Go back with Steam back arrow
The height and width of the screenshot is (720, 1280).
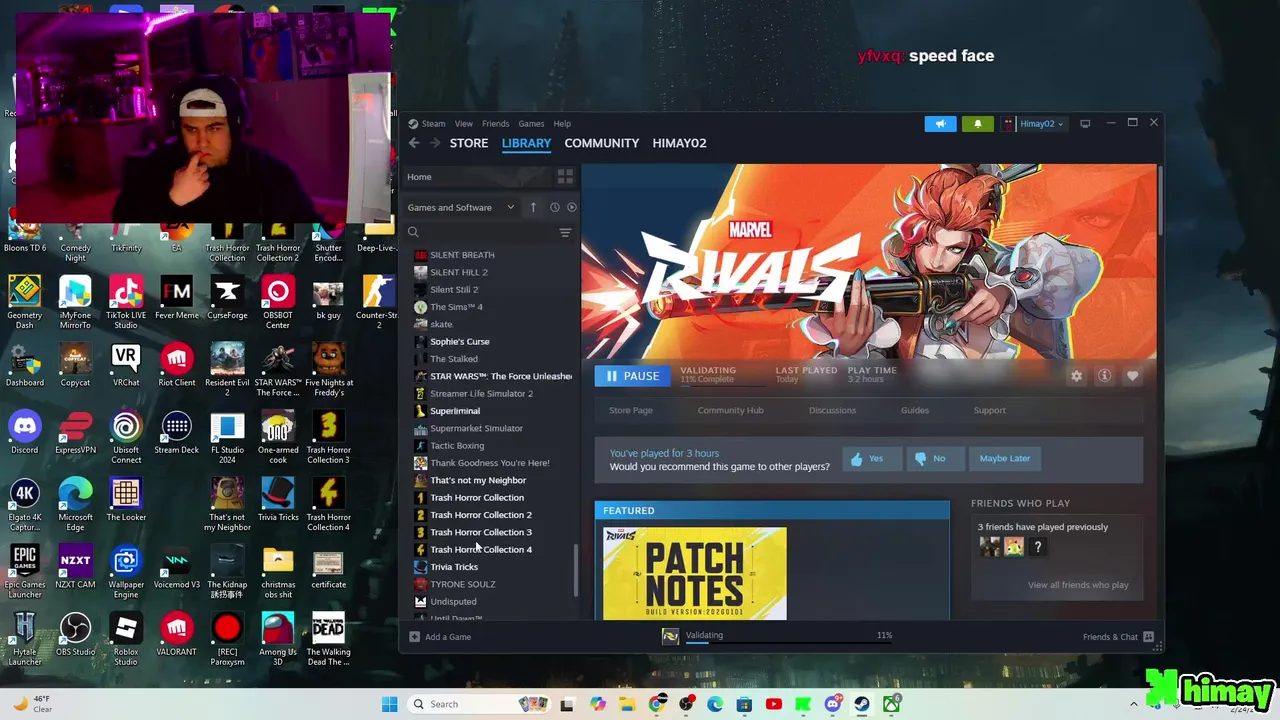tap(414, 143)
